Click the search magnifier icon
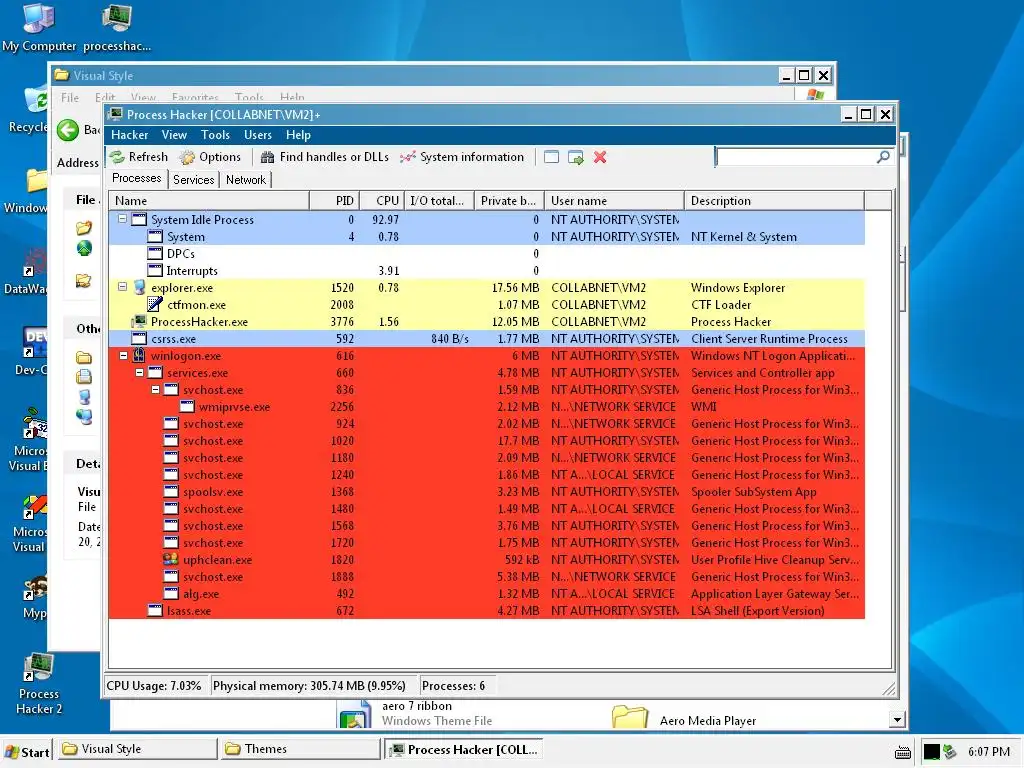1024x768 pixels. coord(883,157)
